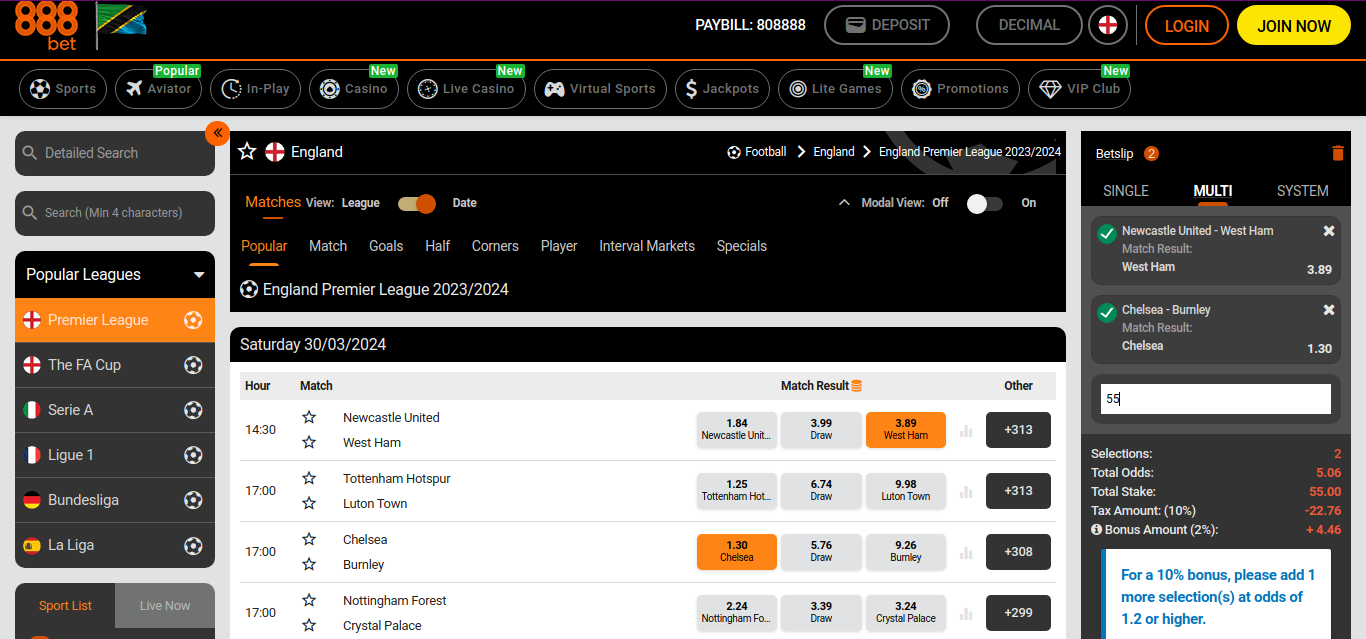This screenshot has width=1366, height=639.
Task: Open the Virtual Sports section
Action: tap(600, 89)
